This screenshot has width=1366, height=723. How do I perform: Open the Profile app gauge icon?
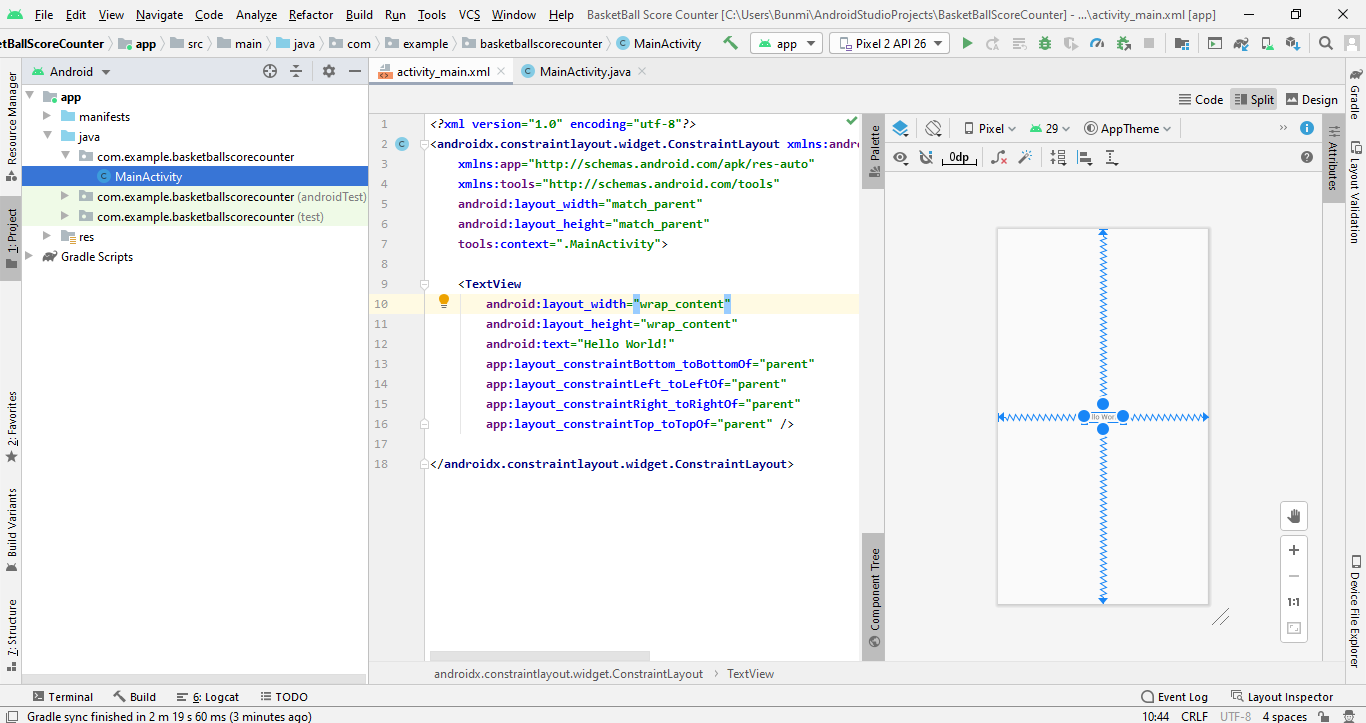(1097, 43)
